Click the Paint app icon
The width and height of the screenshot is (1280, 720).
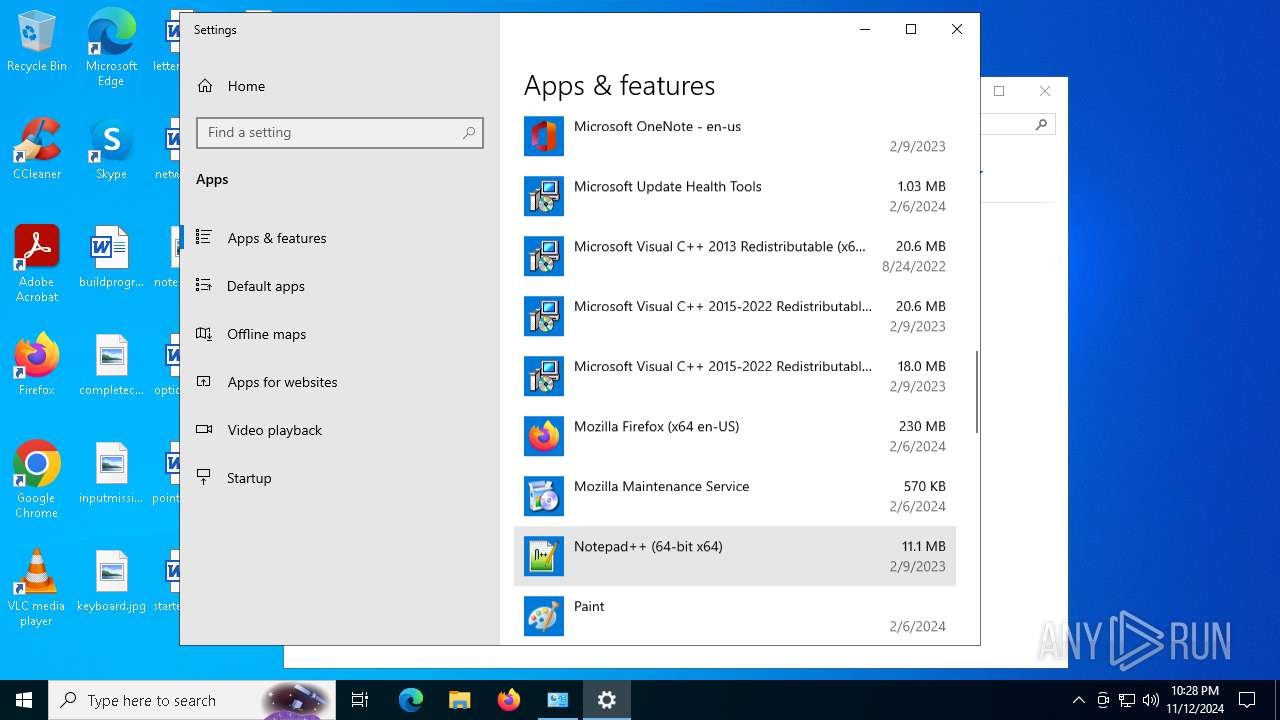[544, 616]
